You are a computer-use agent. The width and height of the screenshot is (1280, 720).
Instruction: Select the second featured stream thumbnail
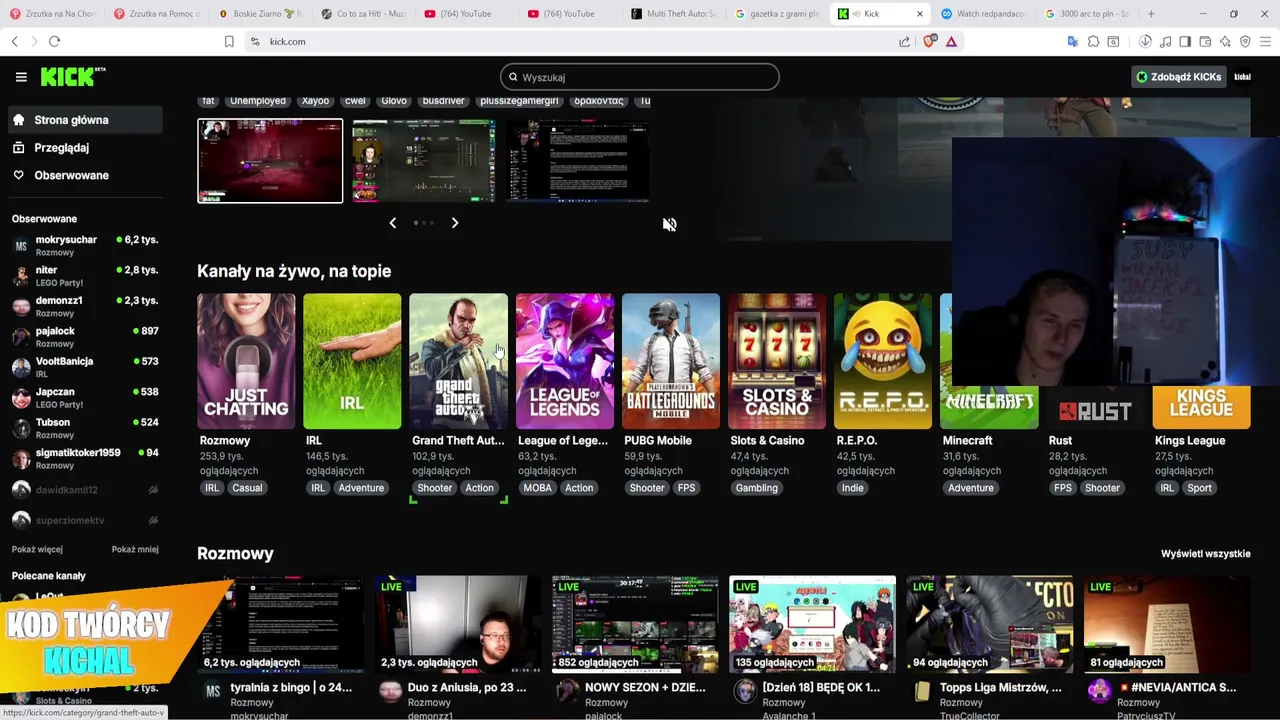point(423,161)
